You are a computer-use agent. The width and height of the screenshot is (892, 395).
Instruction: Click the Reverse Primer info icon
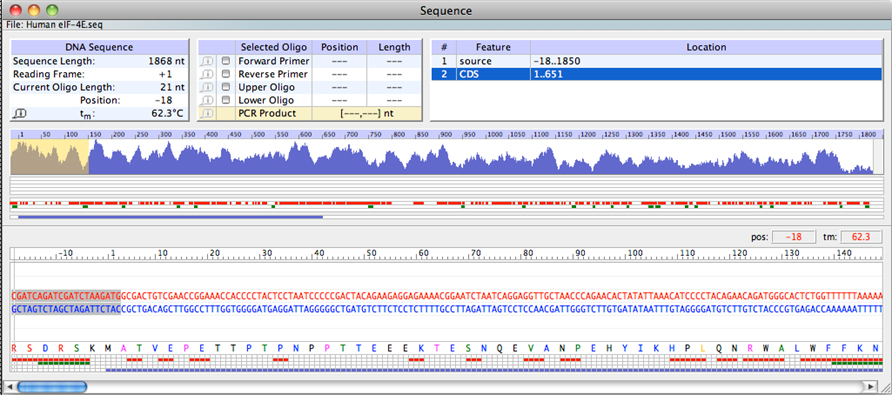pos(208,74)
